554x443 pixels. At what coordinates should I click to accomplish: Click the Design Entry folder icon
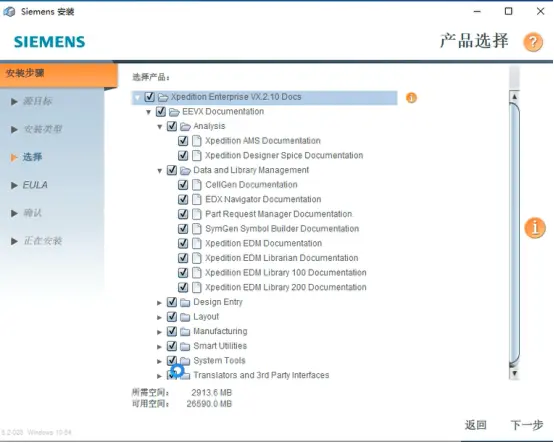click(x=185, y=302)
